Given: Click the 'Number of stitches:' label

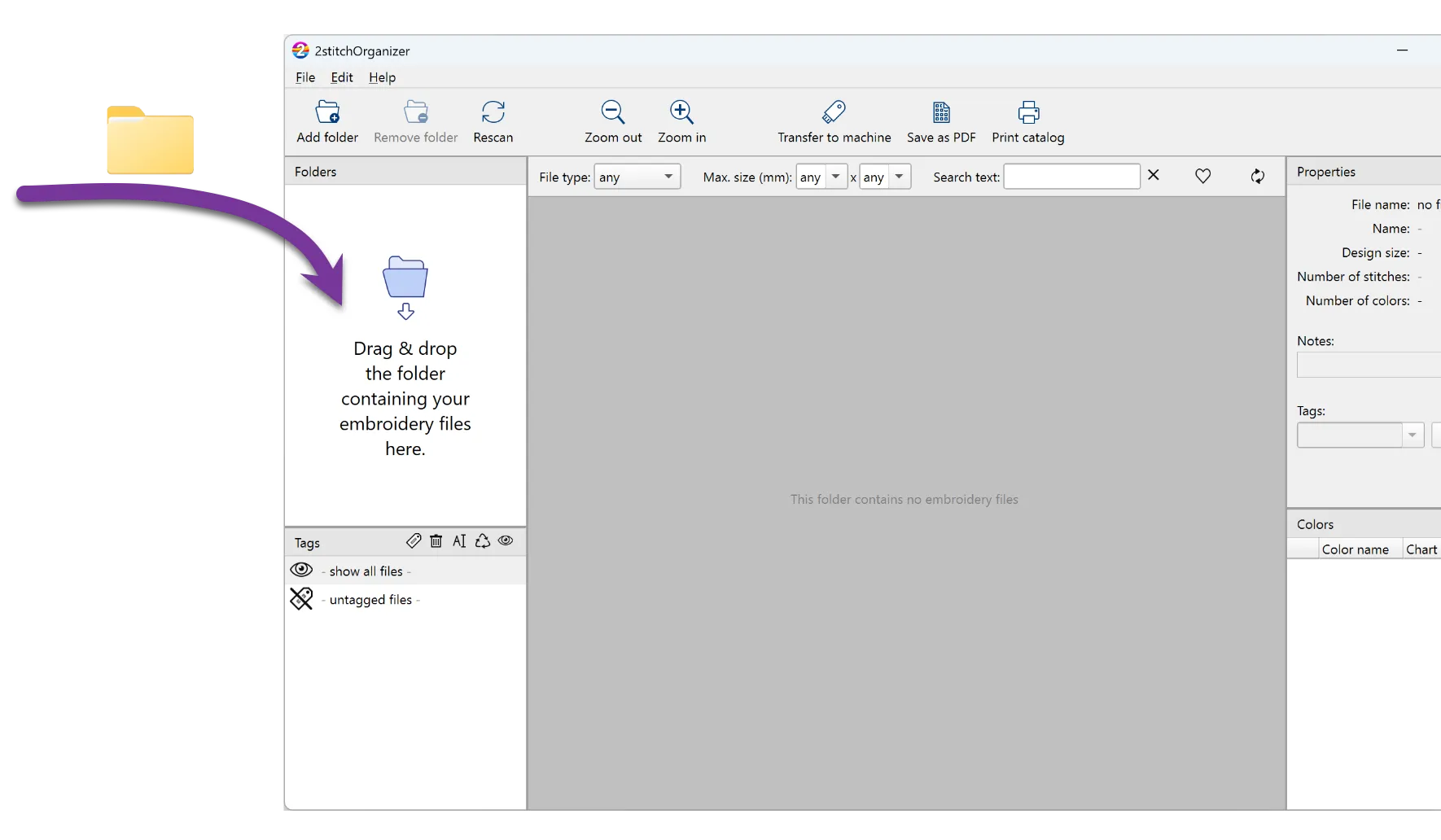Looking at the screenshot, I should coord(1353,277).
